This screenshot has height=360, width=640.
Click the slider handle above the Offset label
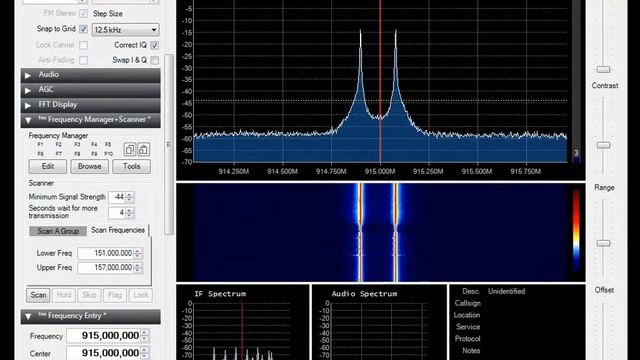pos(603,244)
